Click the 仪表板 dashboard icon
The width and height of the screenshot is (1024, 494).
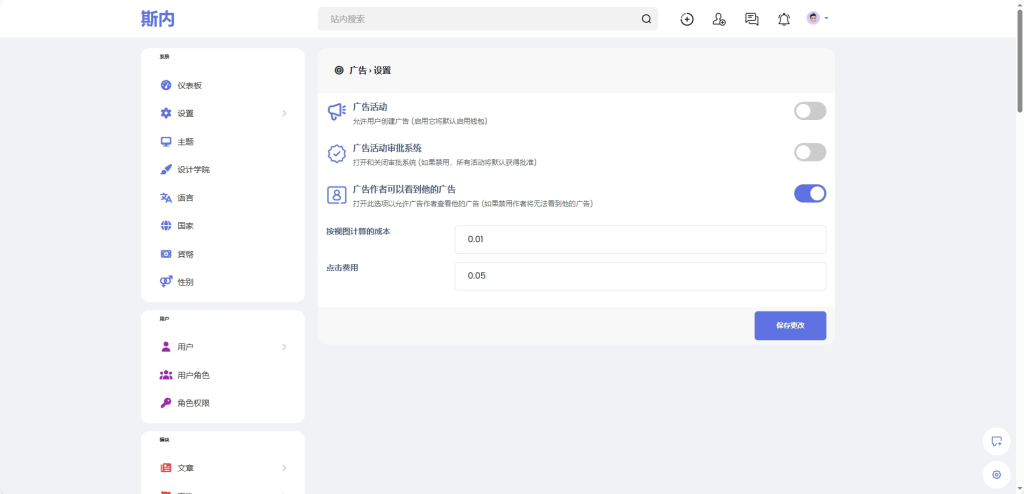(x=166, y=86)
